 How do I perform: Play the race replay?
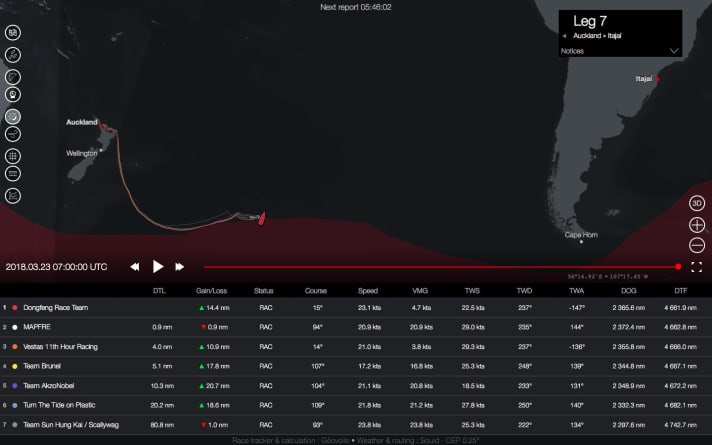pos(158,267)
